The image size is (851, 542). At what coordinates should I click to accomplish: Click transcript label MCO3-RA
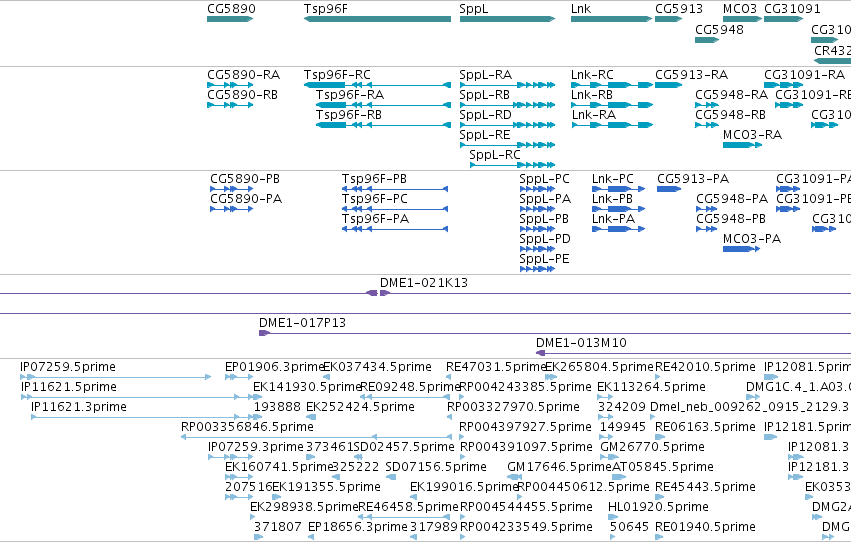click(752, 135)
